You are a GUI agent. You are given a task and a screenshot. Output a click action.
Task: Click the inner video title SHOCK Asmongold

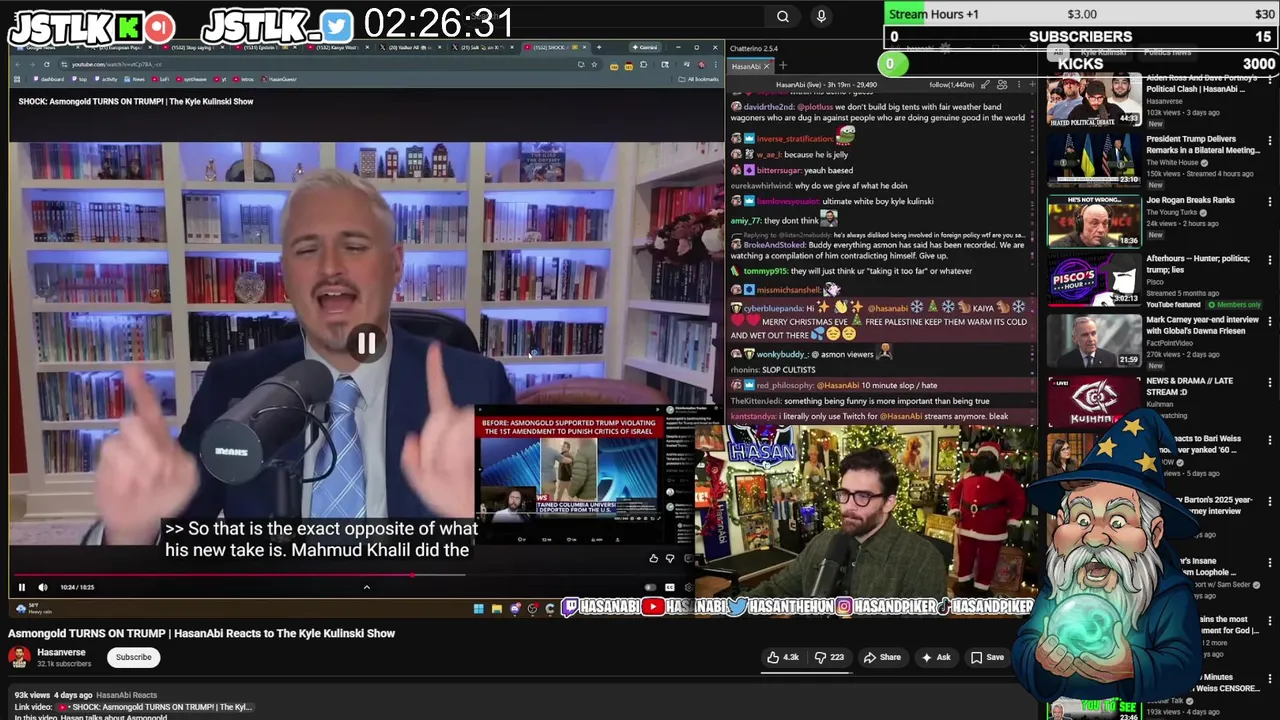[135, 101]
